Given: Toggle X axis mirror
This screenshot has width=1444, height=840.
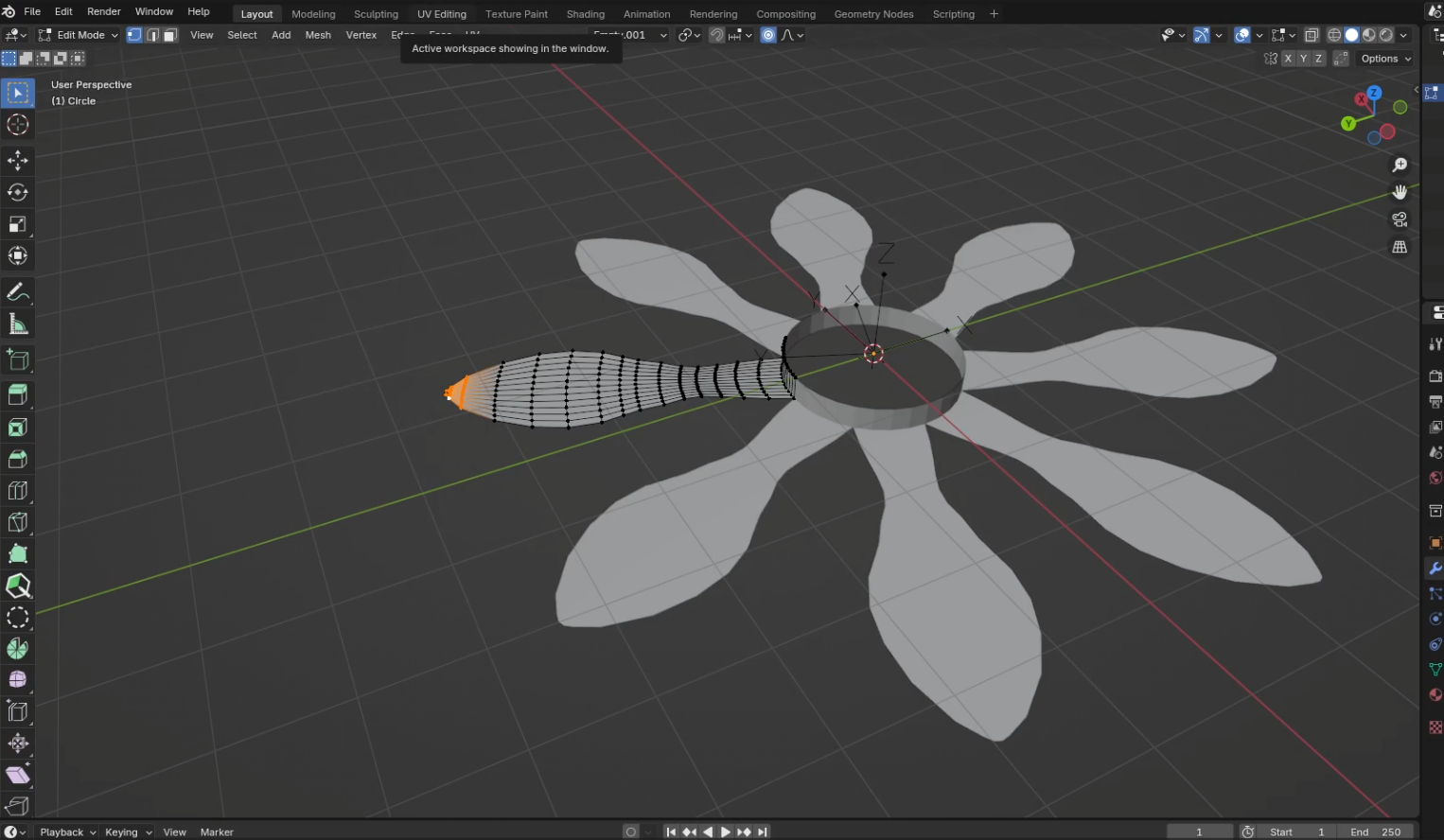Looking at the screenshot, I should (x=1288, y=59).
